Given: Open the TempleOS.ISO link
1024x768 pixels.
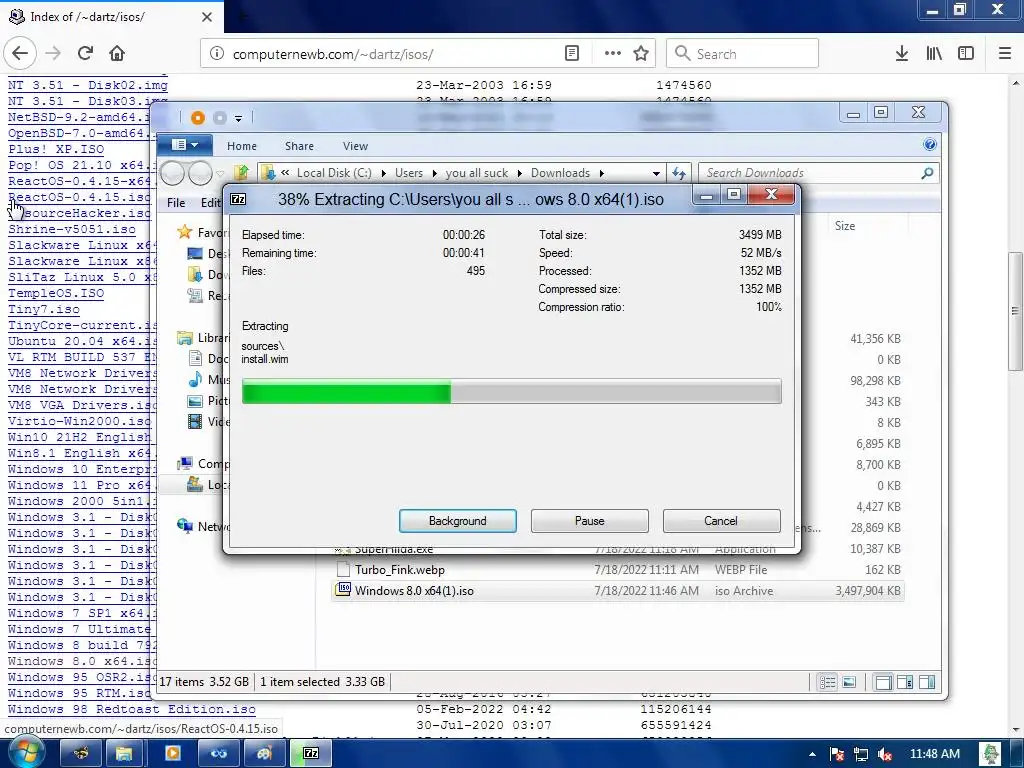Looking at the screenshot, I should point(56,293).
